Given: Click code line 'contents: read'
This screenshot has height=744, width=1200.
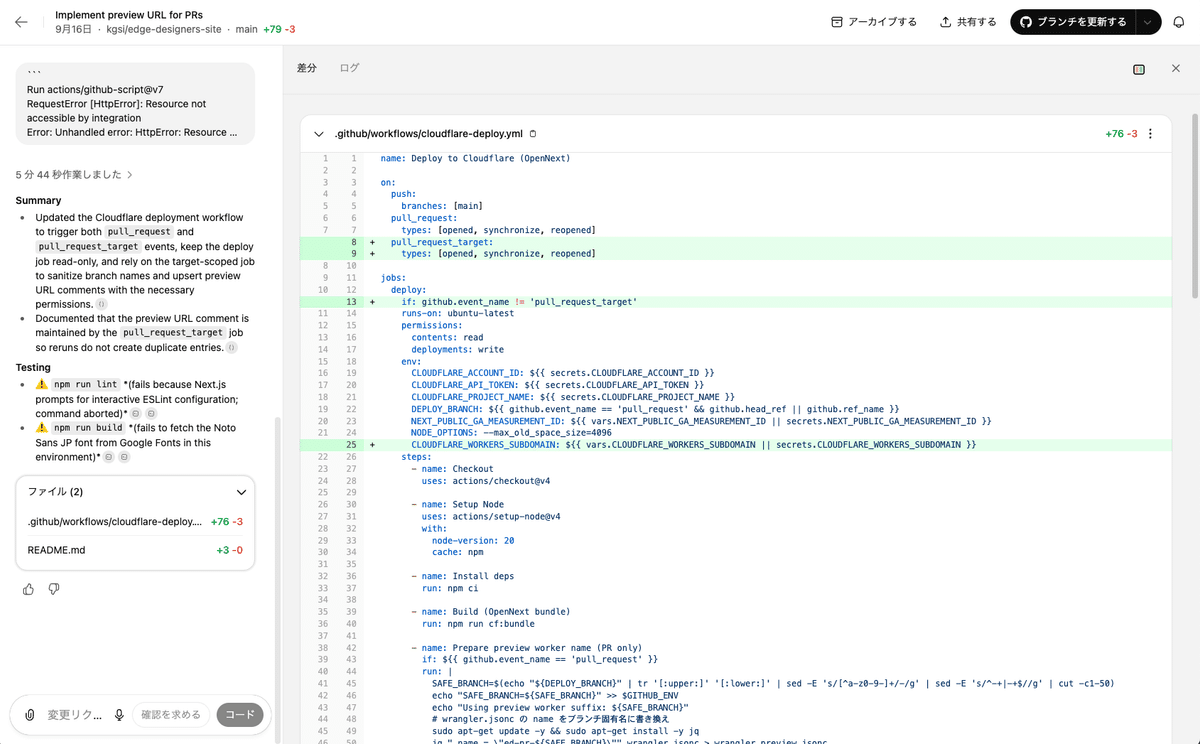Looking at the screenshot, I should tap(447, 337).
